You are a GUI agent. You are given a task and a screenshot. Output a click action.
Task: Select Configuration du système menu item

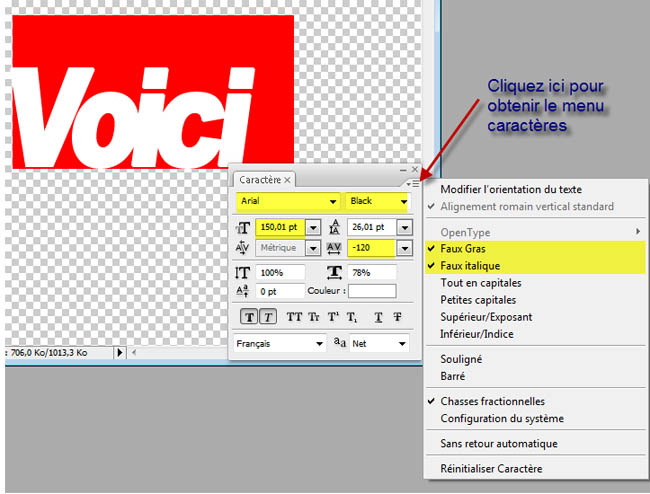[536, 419]
